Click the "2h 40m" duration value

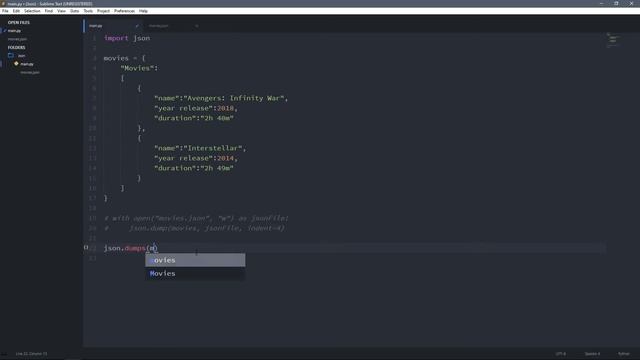[x=217, y=118]
